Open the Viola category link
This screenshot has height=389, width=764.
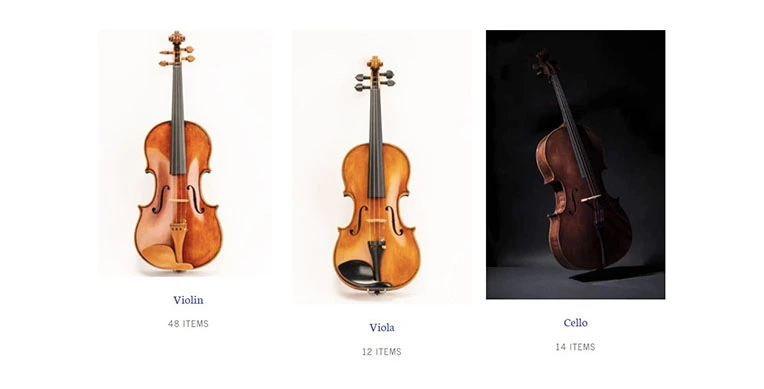pyautogui.click(x=382, y=328)
